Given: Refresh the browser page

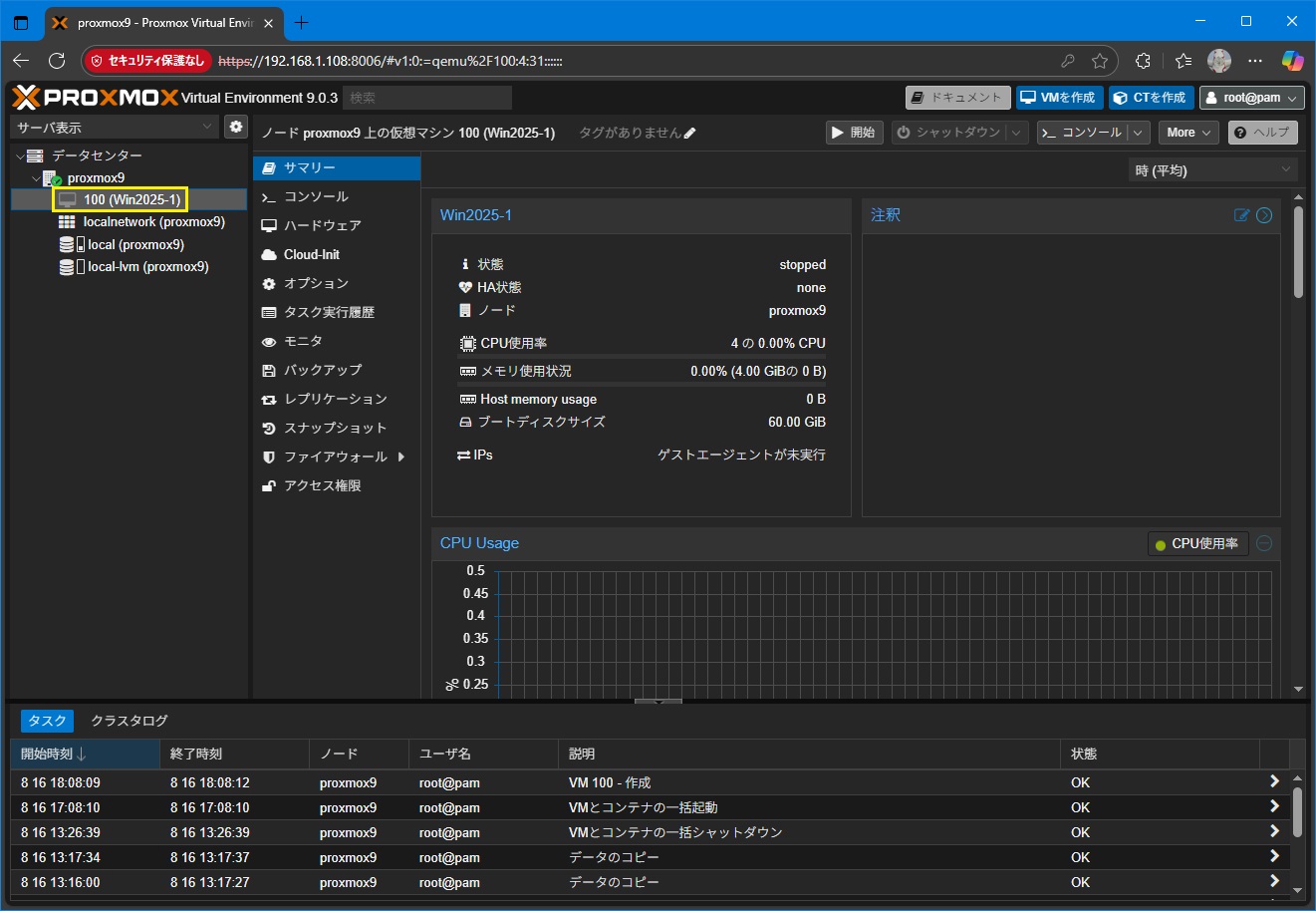Looking at the screenshot, I should 57,61.
